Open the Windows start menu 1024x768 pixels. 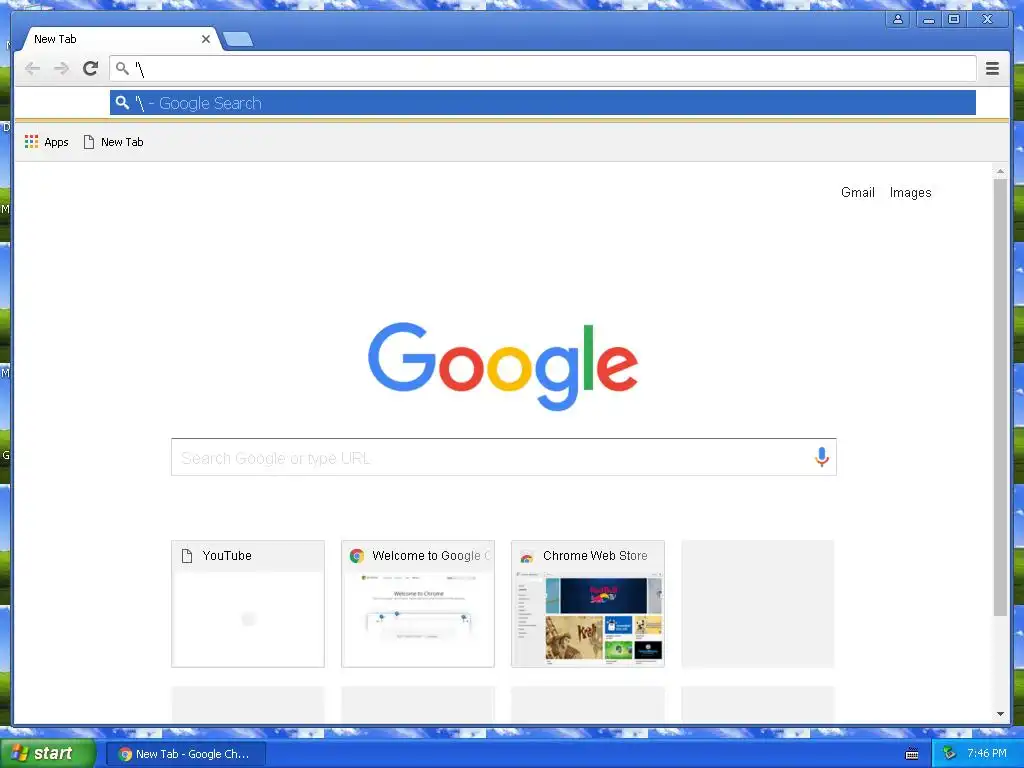[47, 754]
